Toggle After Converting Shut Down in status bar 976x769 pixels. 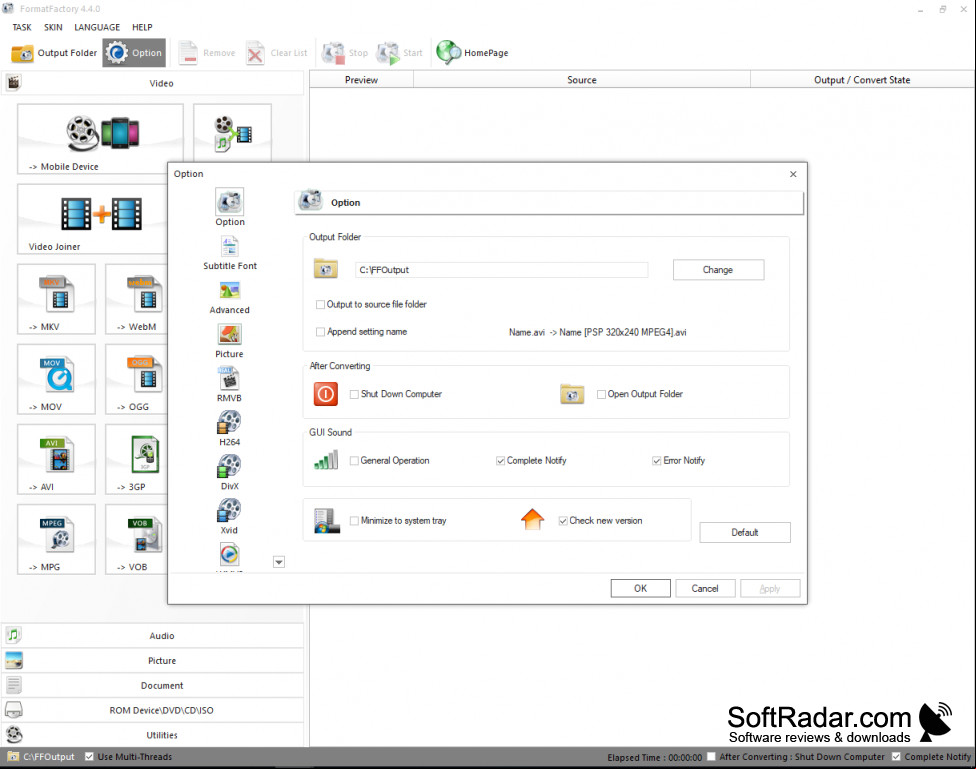click(x=711, y=757)
